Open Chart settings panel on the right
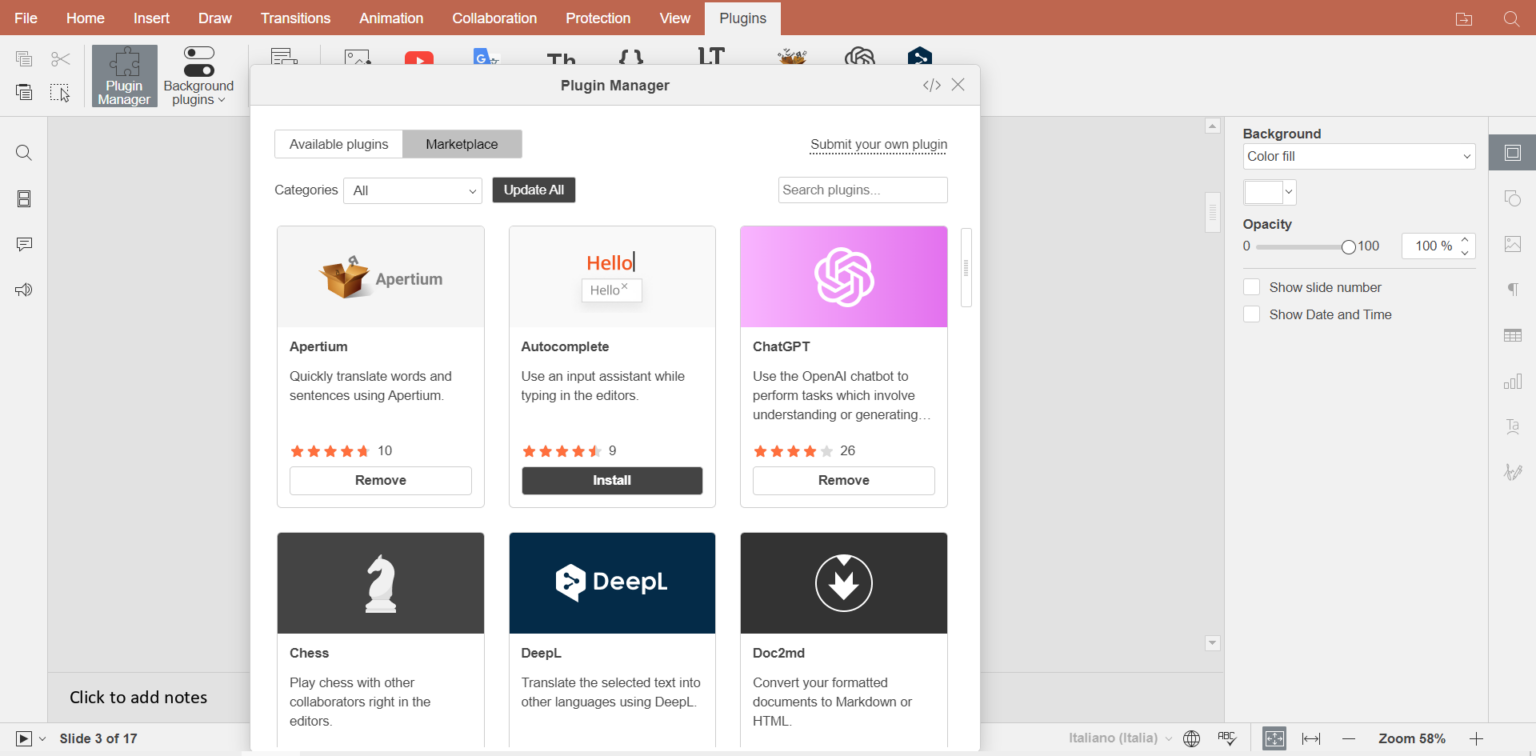 (1512, 380)
